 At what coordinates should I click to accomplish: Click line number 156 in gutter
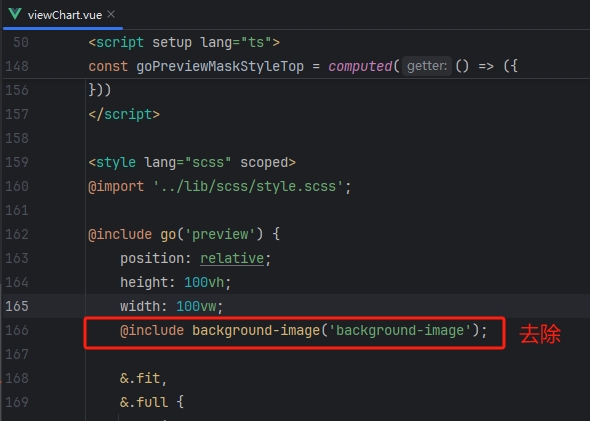17,90
